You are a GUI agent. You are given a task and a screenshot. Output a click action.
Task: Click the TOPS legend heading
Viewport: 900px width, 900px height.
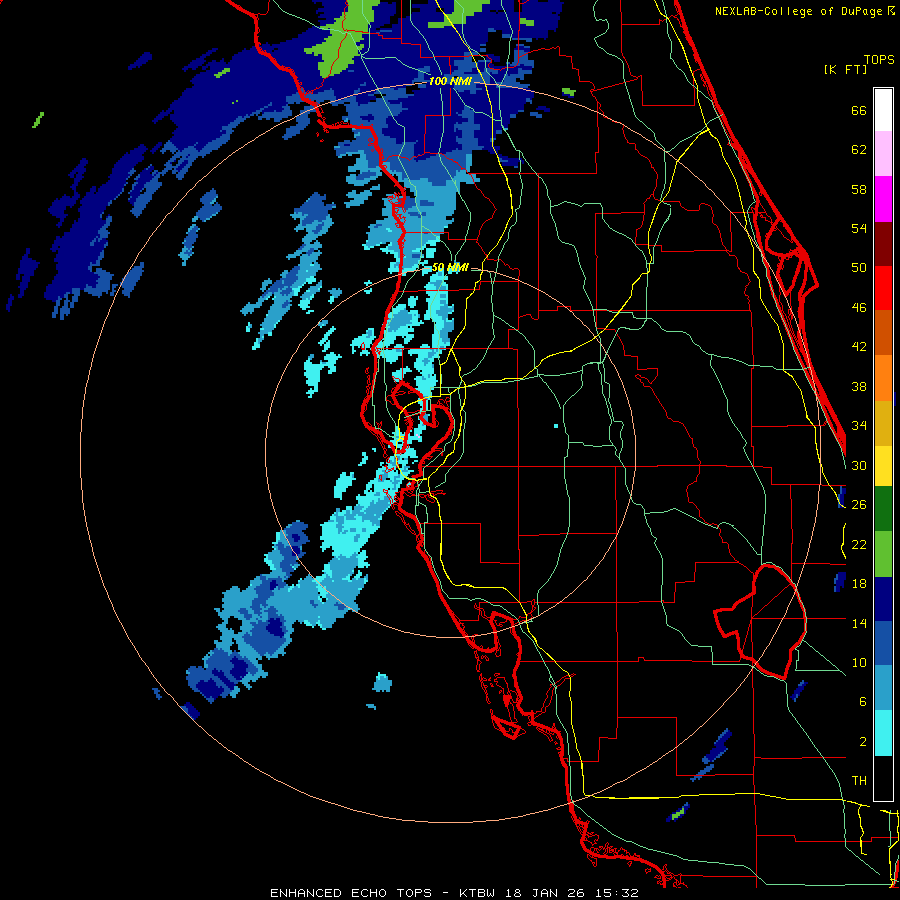(x=879, y=60)
